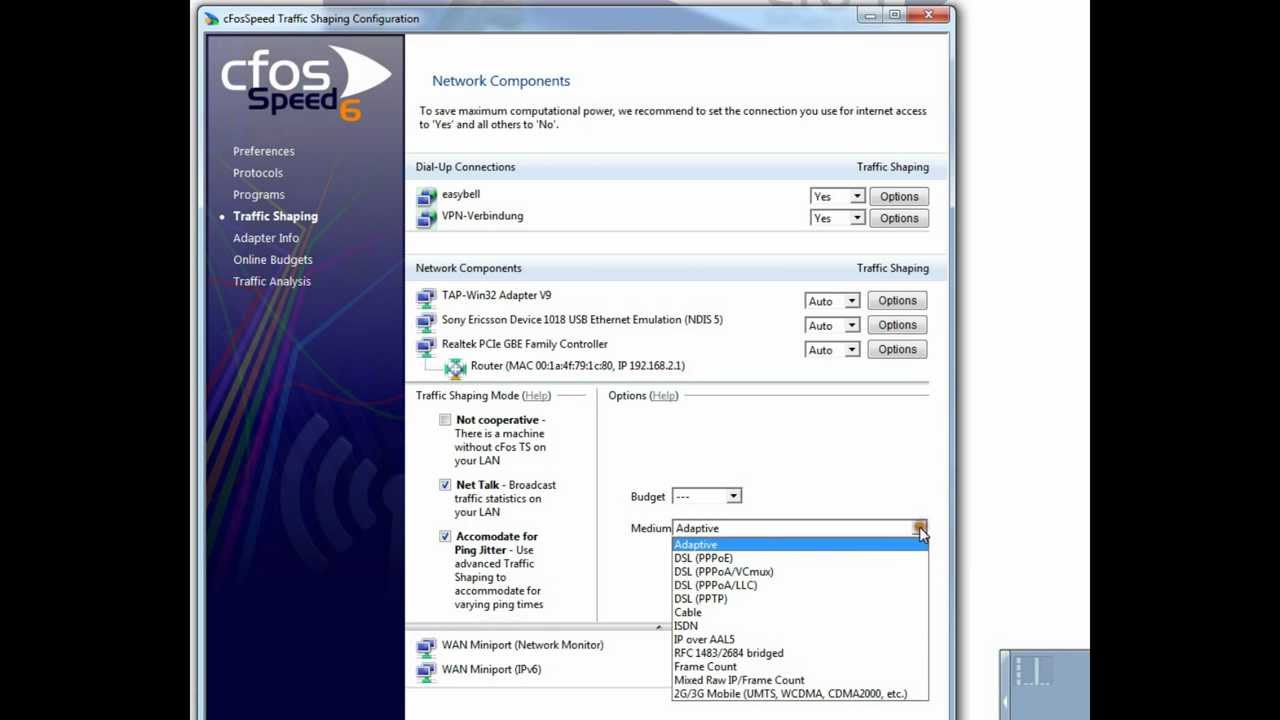Click the TAP-Win32 Adapter V9 icon
1280x720 pixels.
(x=427, y=297)
